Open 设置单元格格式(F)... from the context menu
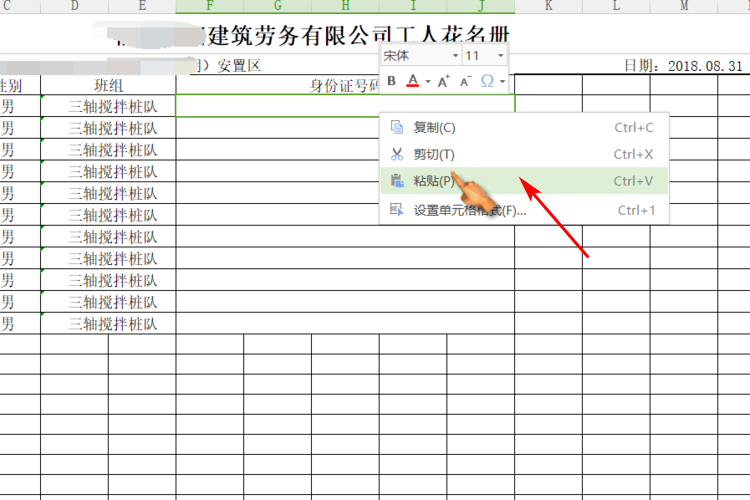The height and width of the screenshot is (500, 750). click(524, 210)
